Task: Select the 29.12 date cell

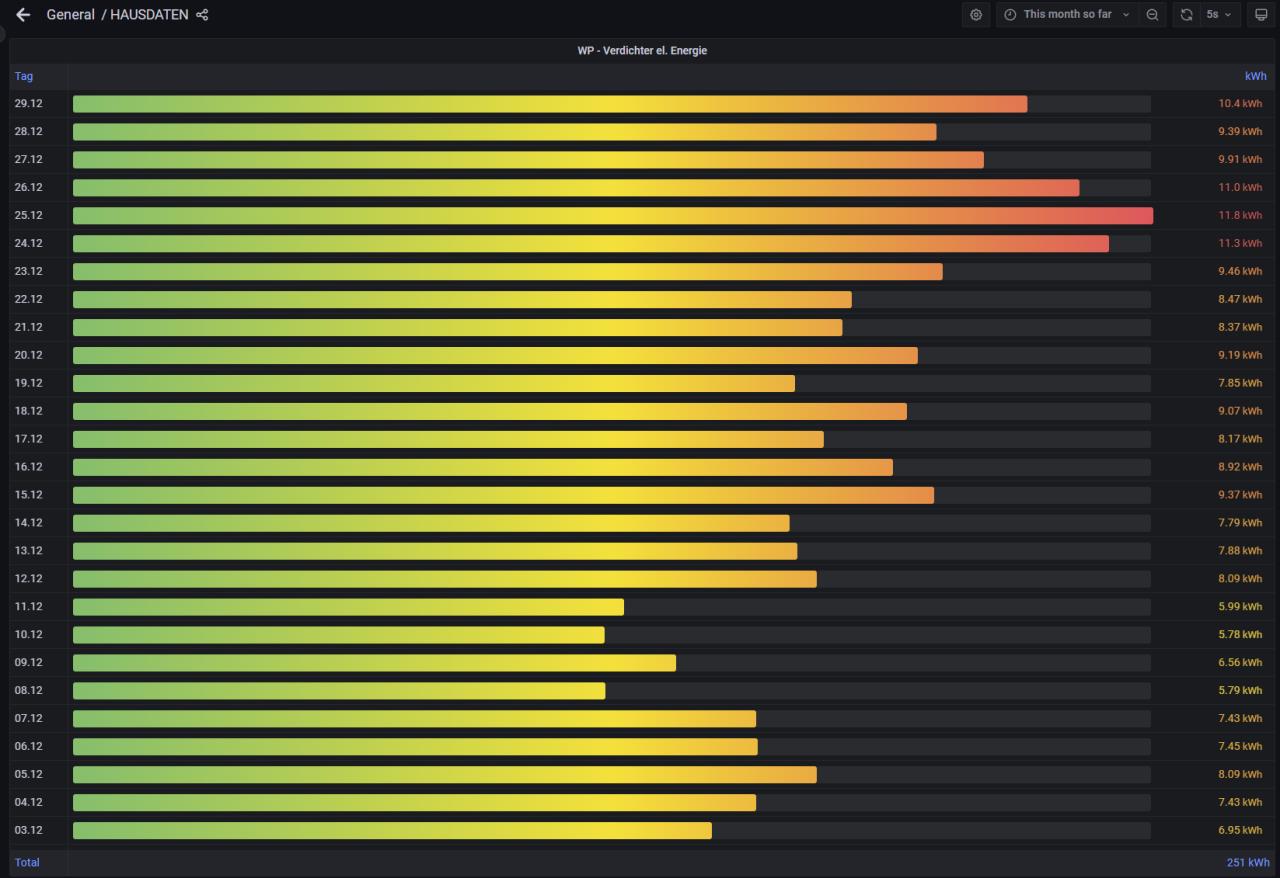Action: (28, 104)
